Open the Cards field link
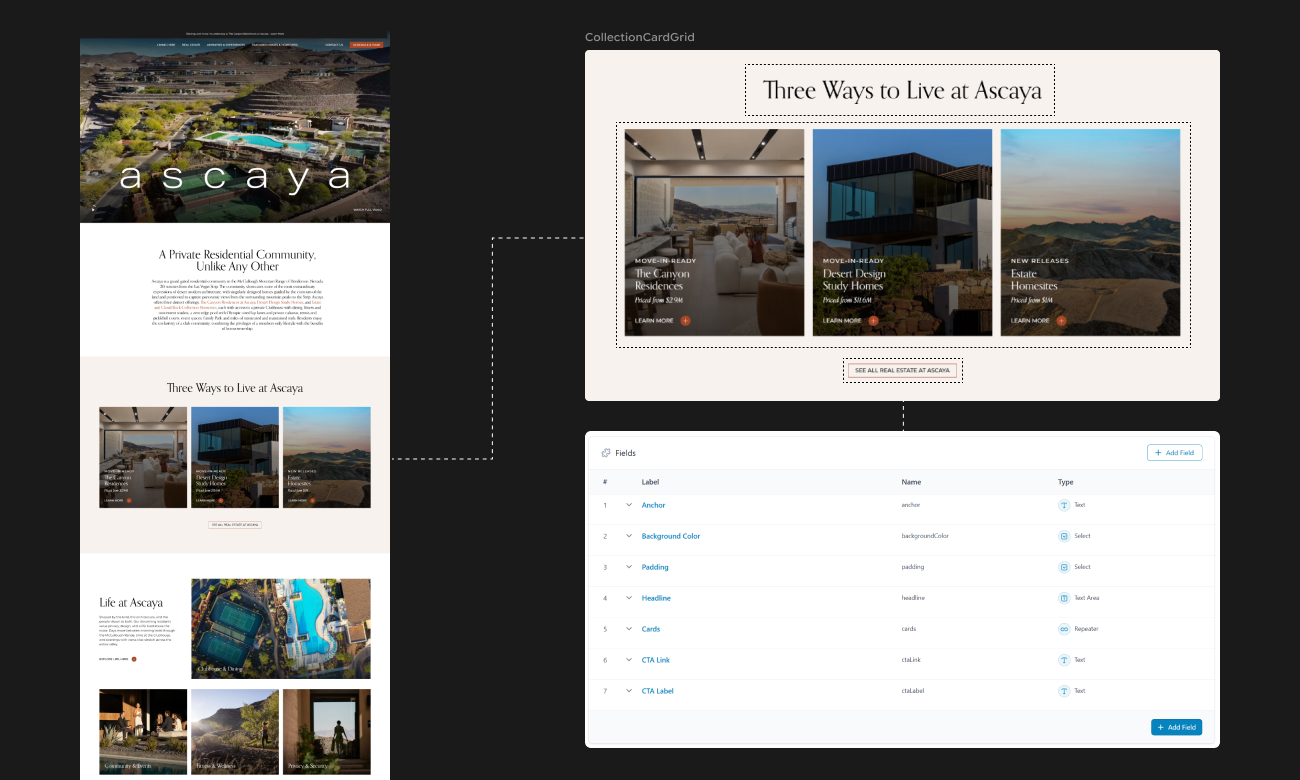This screenshot has height=780, width=1300. [x=651, y=629]
